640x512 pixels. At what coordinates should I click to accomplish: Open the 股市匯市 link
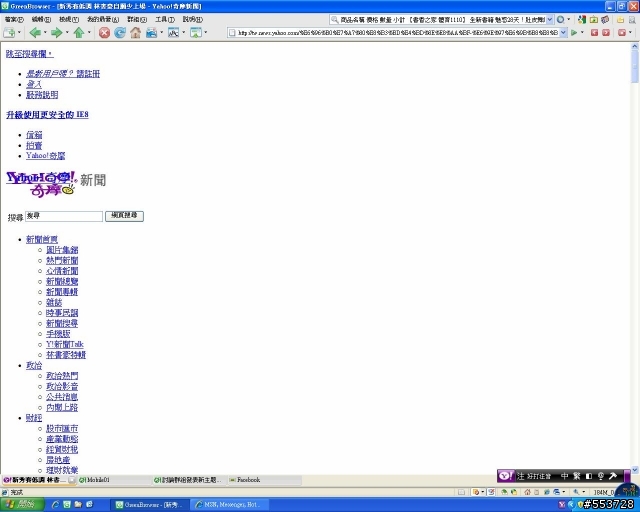[62, 428]
